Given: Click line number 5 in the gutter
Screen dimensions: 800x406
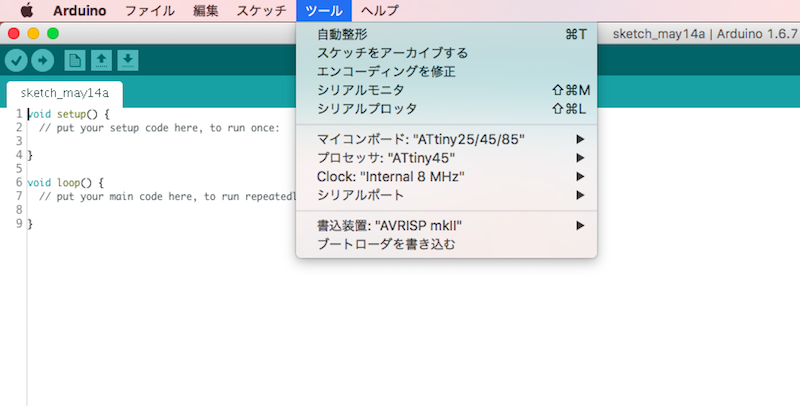Looking at the screenshot, I should pyautogui.click(x=19, y=169).
